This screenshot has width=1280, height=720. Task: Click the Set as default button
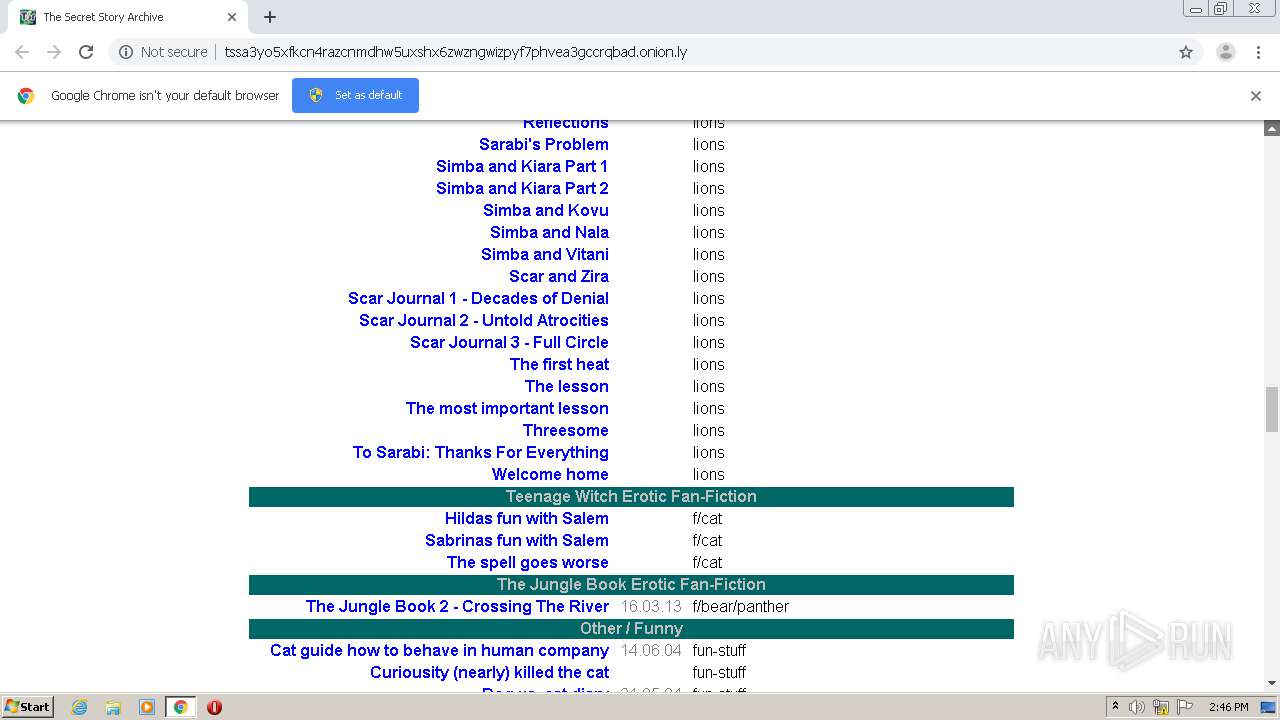pos(355,95)
